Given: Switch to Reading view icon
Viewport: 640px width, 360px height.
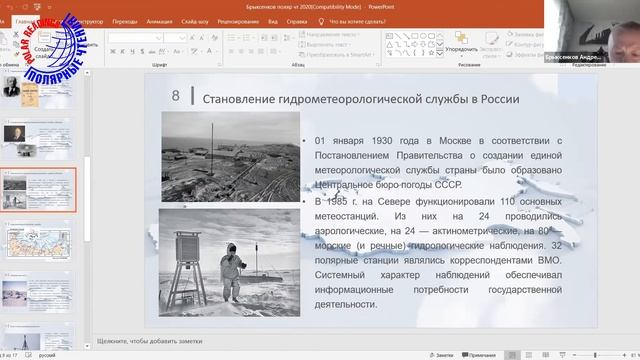Looking at the screenshot, I should [545, 355].
